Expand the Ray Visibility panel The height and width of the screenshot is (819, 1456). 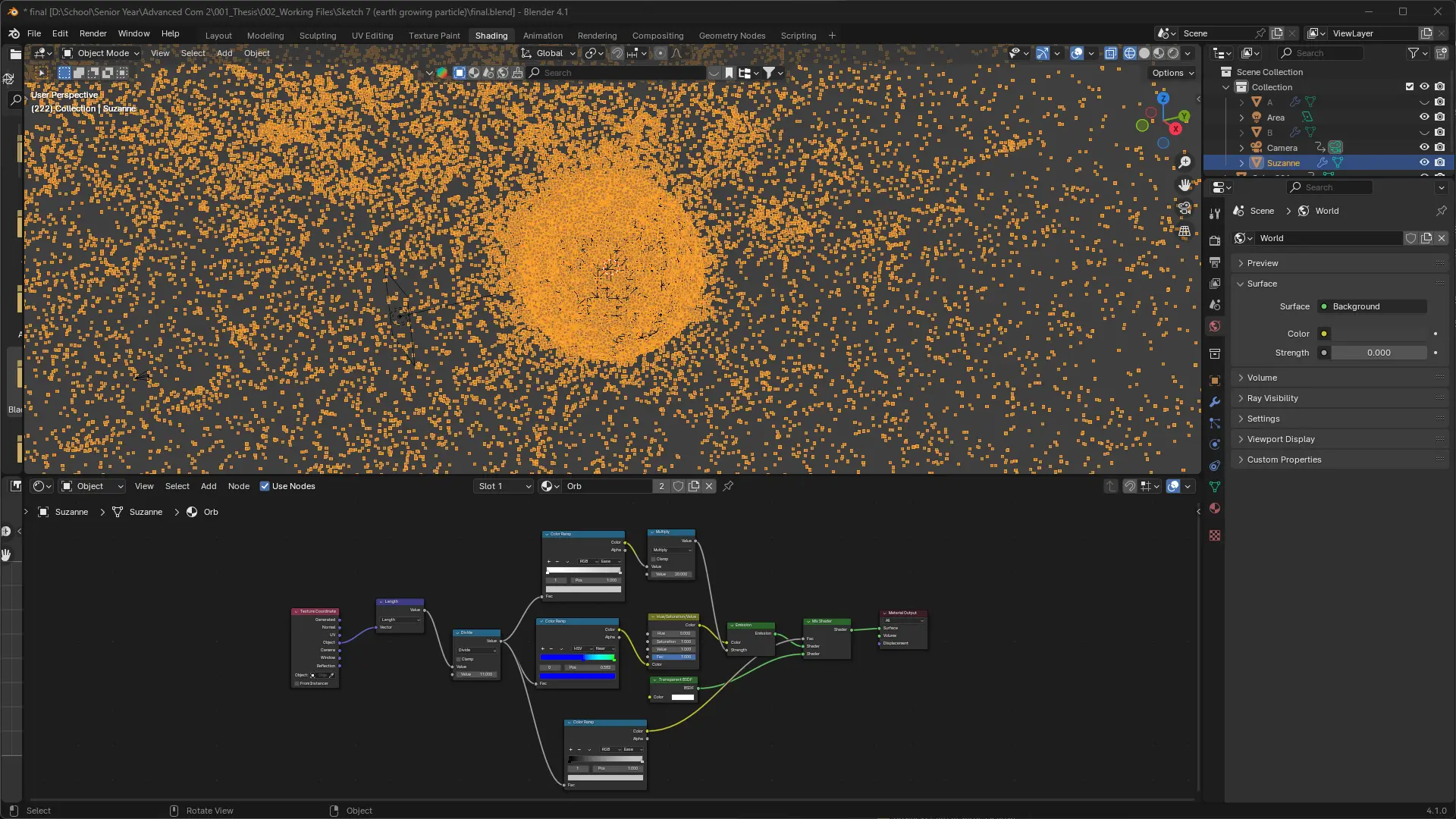[x=1272, y=398]
